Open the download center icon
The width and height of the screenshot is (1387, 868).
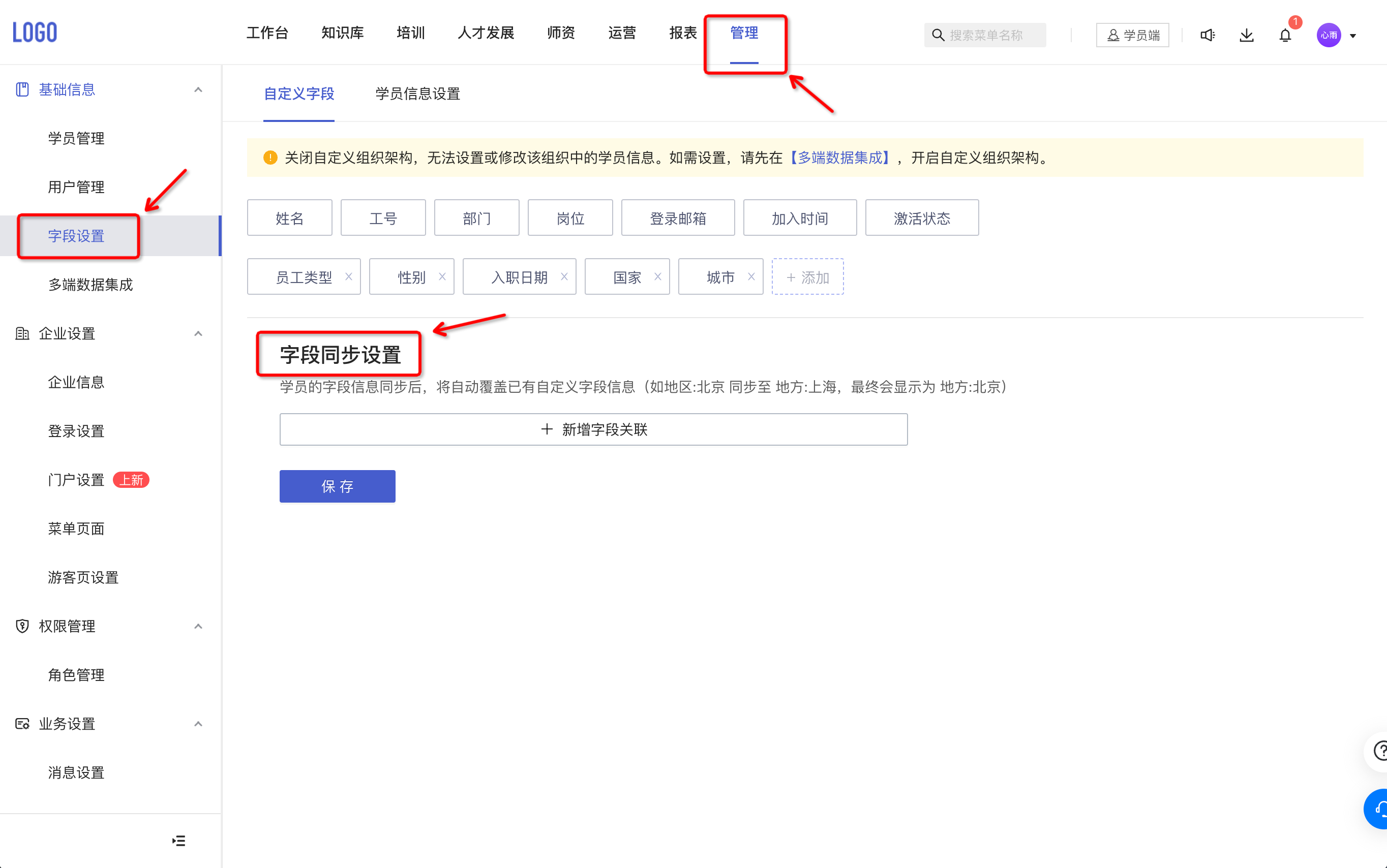[x=1246, y=35]
